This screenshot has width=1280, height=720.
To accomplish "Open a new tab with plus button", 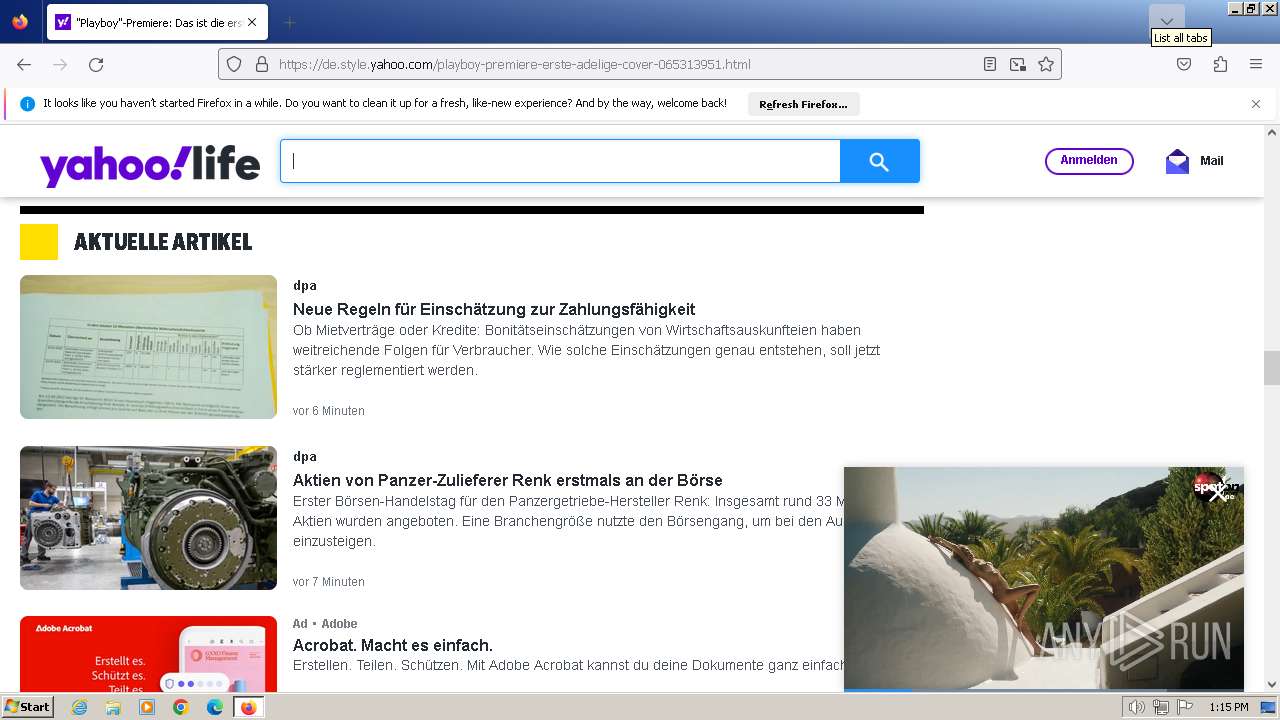I will point(289,22).
